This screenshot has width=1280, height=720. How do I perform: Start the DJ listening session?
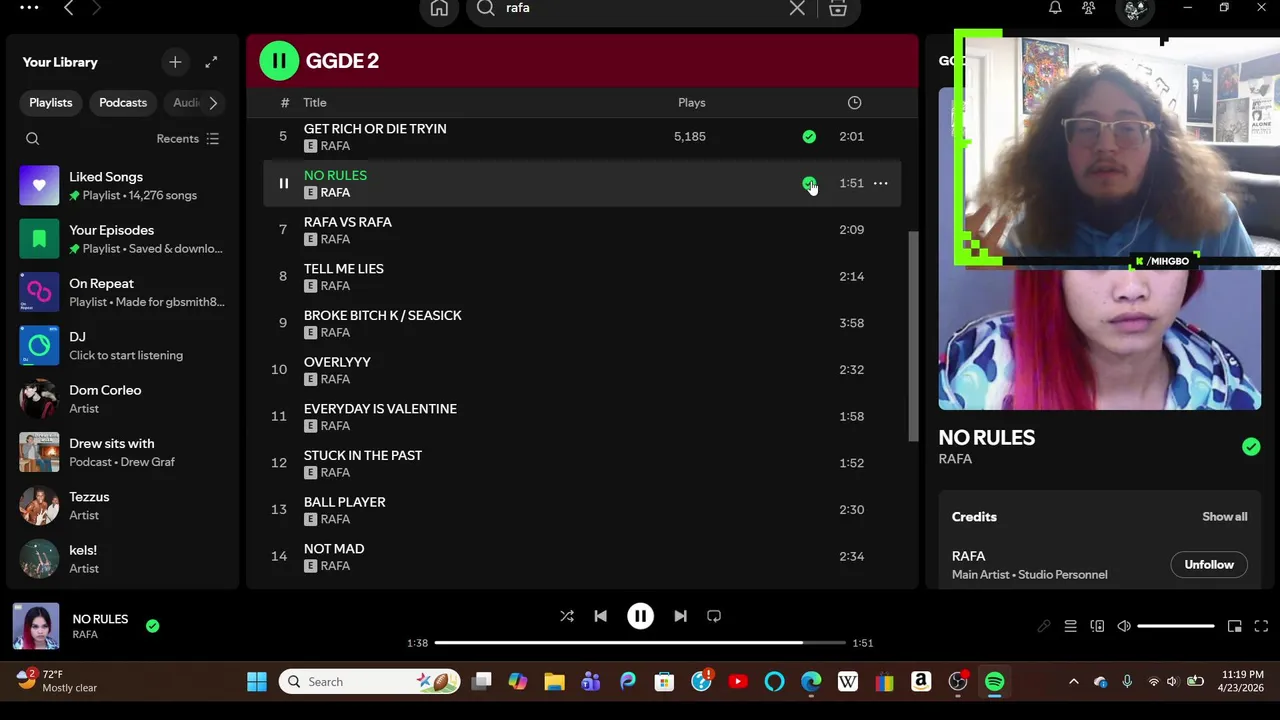pos(123,346)
